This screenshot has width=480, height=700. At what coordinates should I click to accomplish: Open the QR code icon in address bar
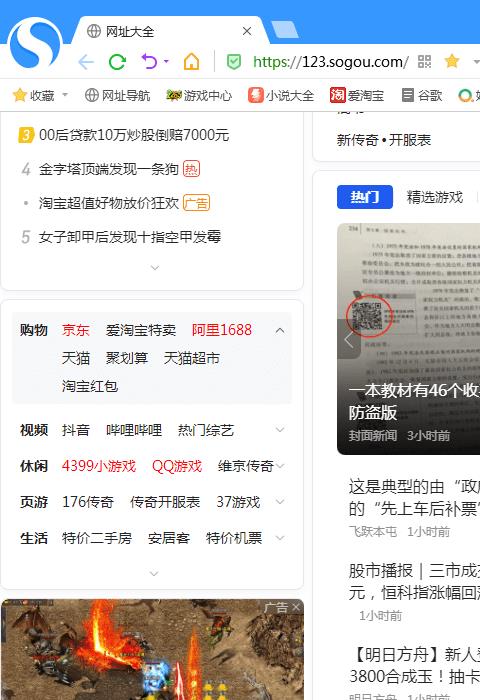coord(424,62)
